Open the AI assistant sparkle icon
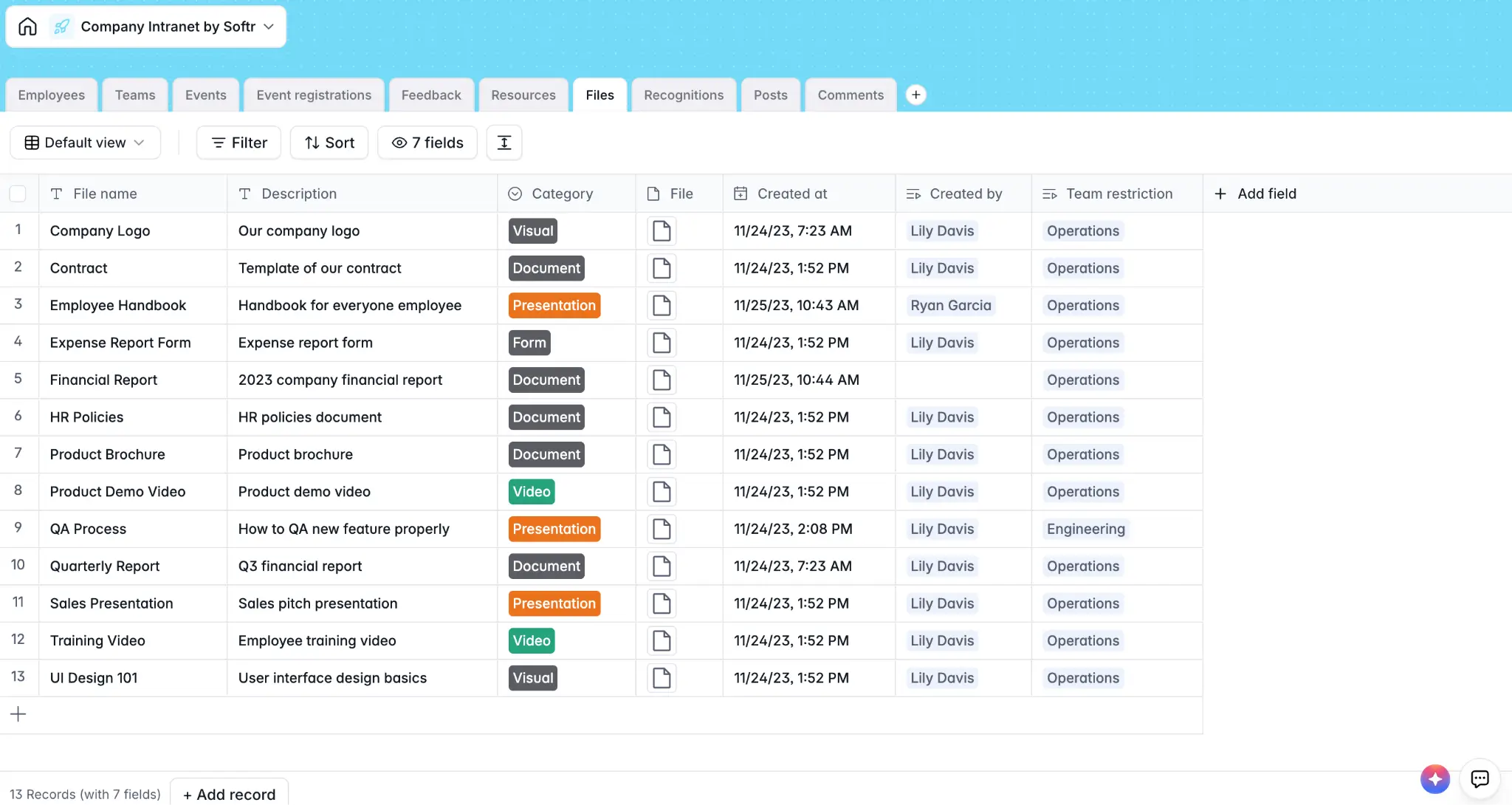The image size is (1512, 805). (x=1434, y=778)
